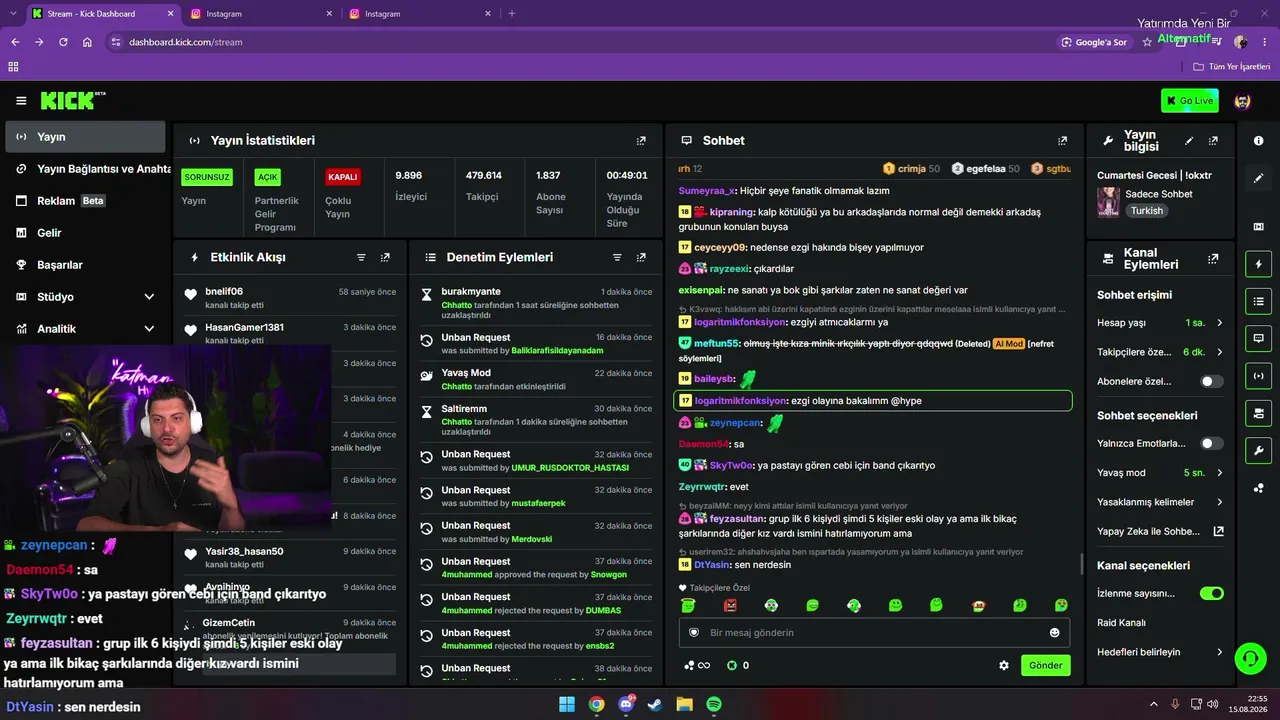
Task: Toggle the list moderation rail icon
Action: coord(1258,301)
